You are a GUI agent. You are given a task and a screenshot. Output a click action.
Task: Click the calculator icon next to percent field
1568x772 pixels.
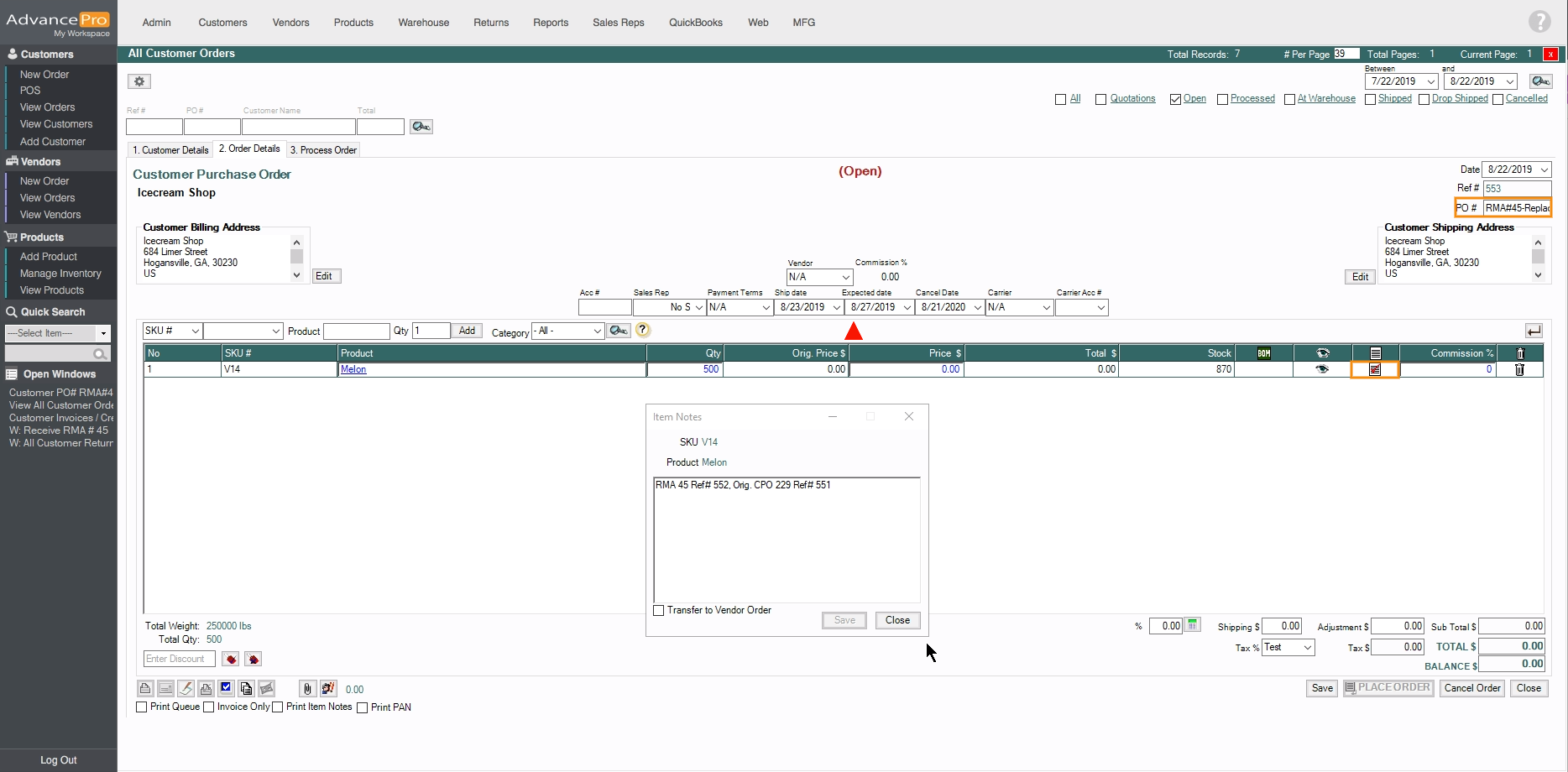(1193, 625)
